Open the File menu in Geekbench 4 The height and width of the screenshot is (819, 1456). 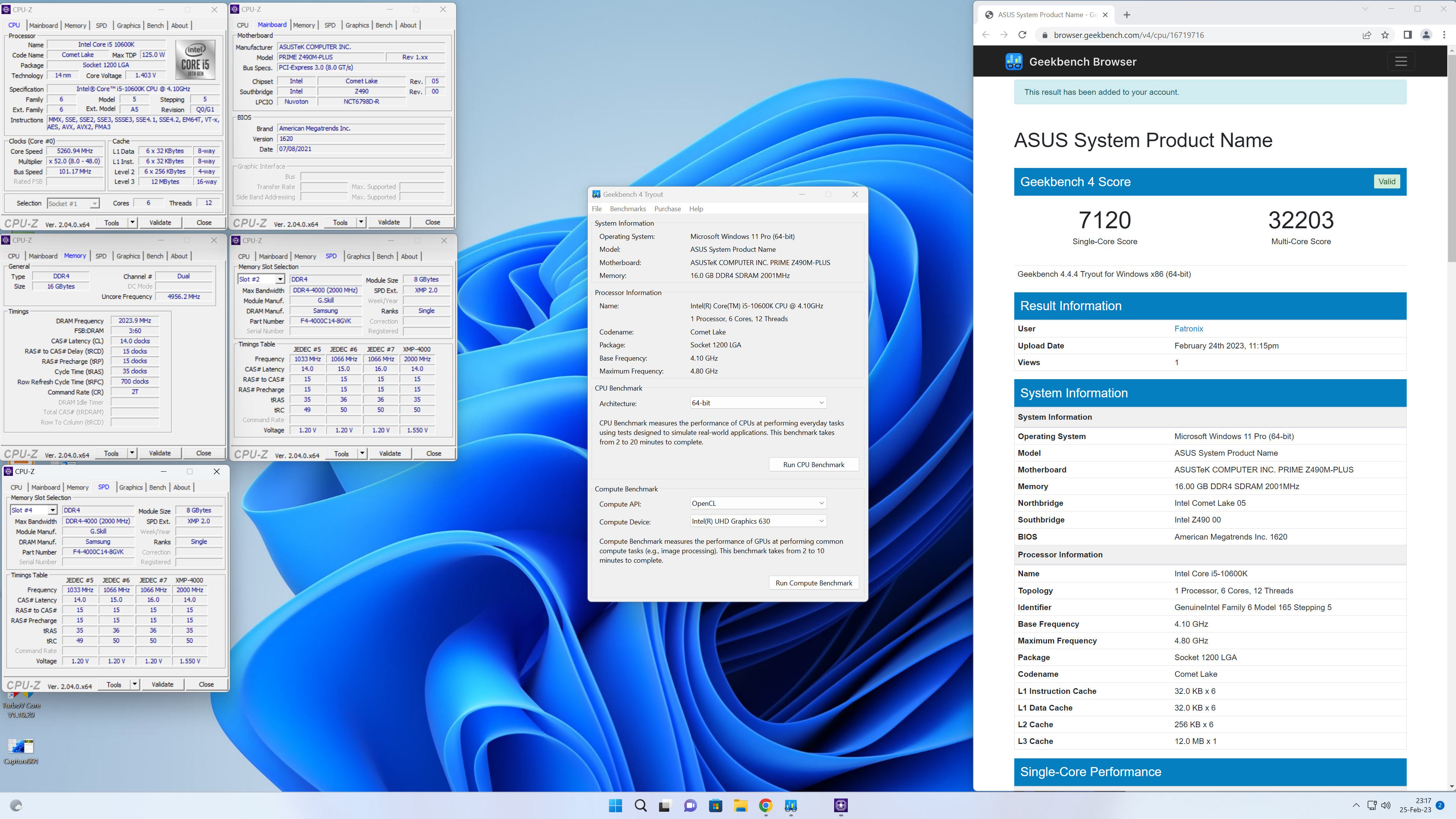tap(596, 209)
